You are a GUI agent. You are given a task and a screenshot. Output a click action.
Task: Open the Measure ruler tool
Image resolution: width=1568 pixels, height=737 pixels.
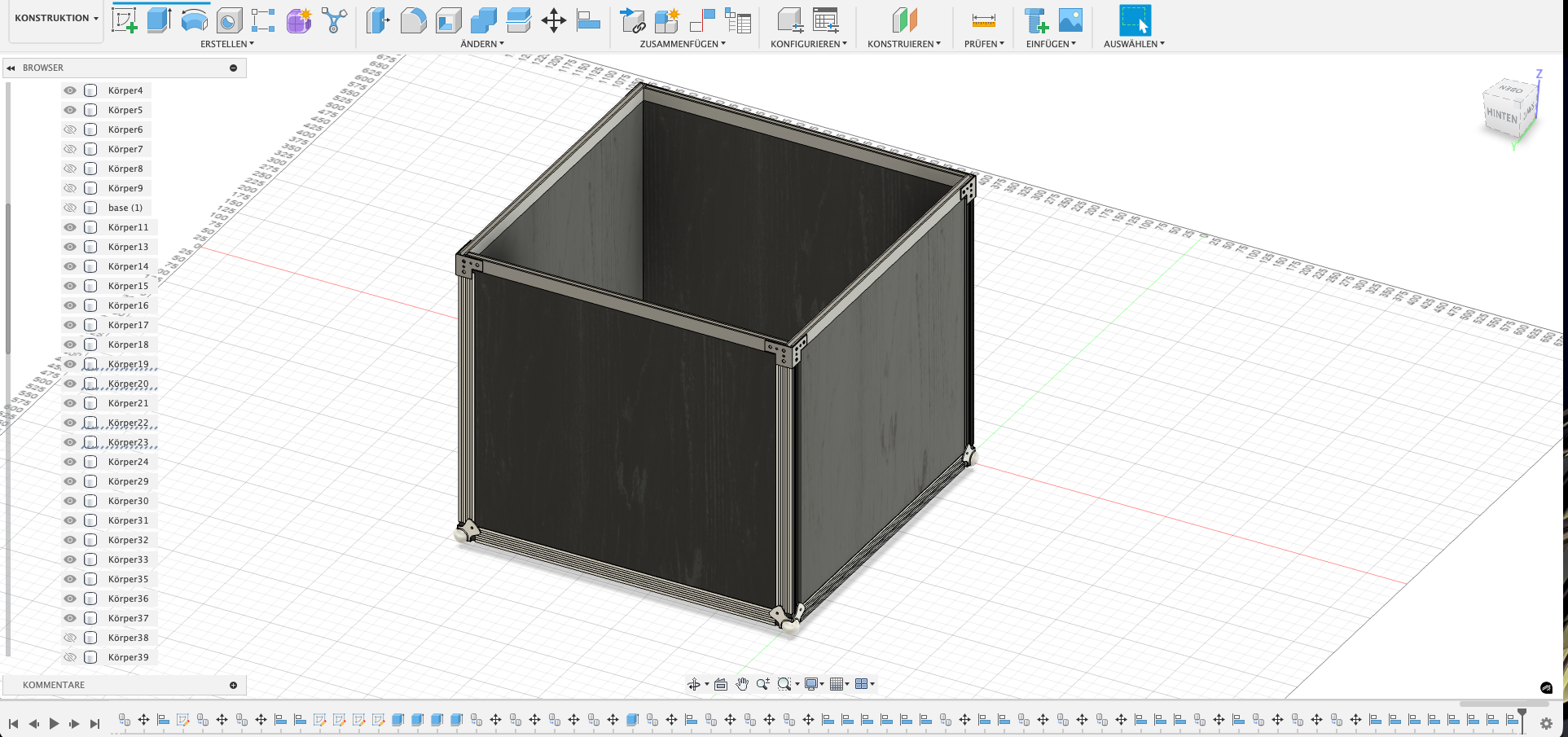[983, 20]
